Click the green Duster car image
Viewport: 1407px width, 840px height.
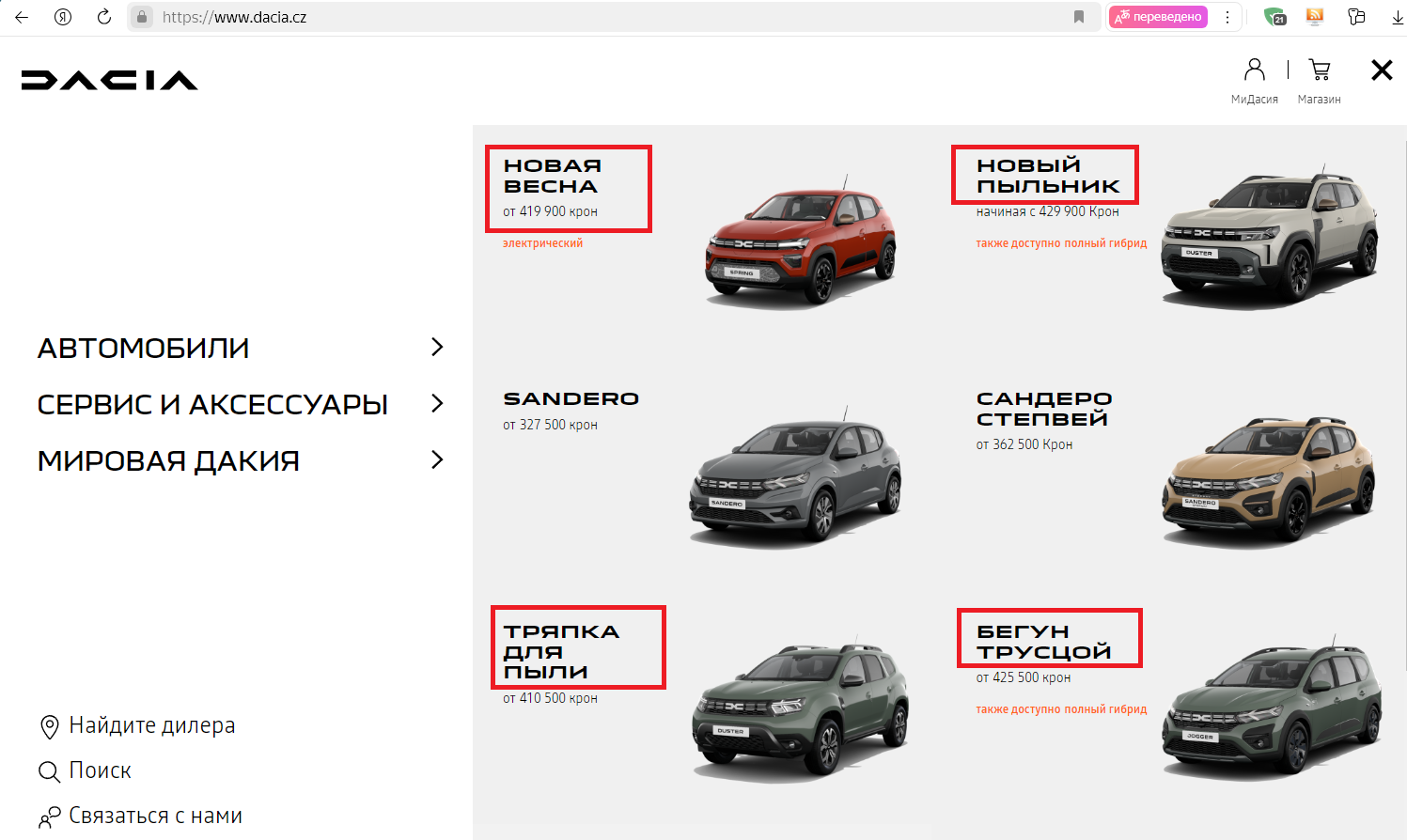tap(800, 709)
